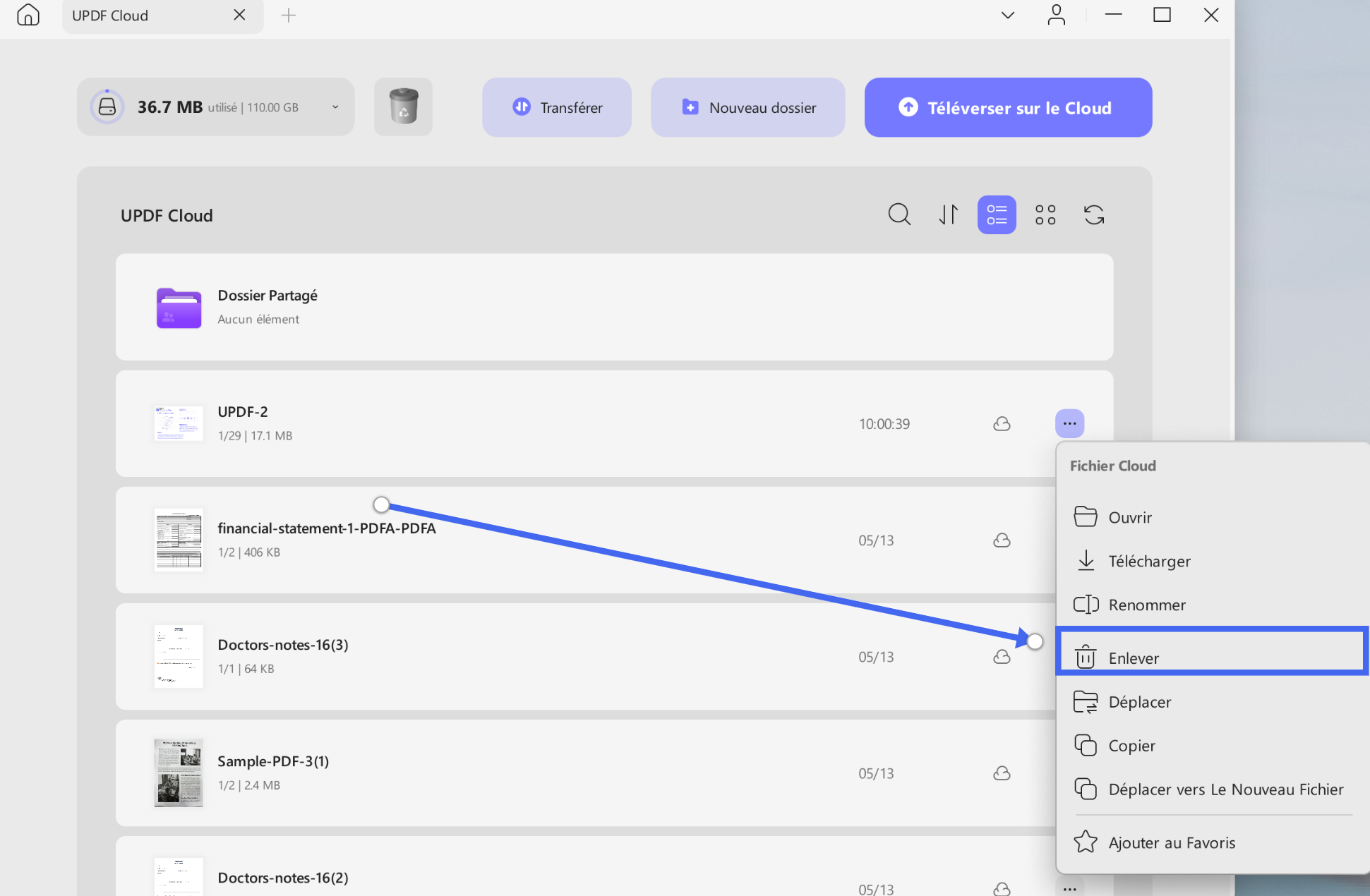Click the Aucun élément subtitle
The width and height of the screenshot is (1370, 896).
click(x=258, y=320)
